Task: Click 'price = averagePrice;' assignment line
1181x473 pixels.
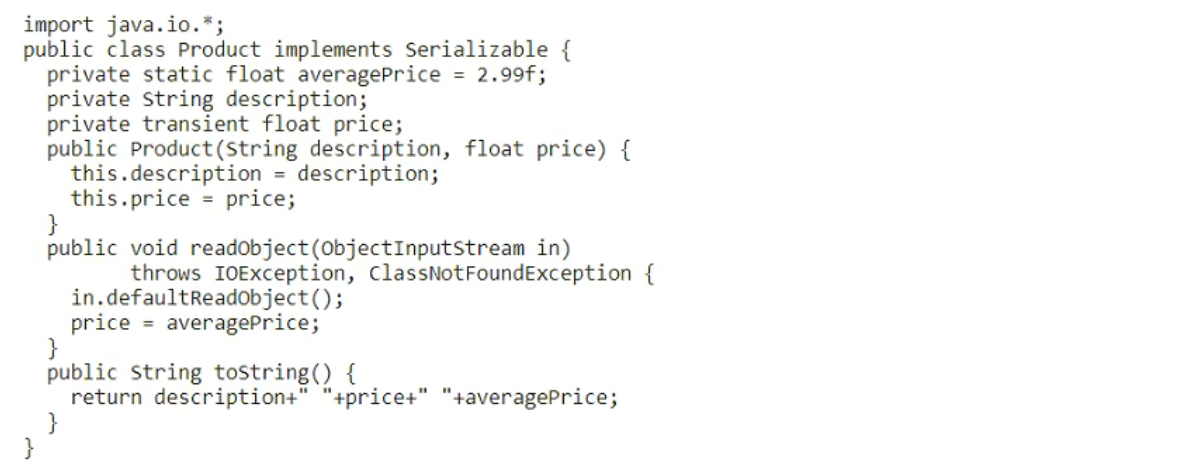Action: pyautogui.click(x=194, y=323)
